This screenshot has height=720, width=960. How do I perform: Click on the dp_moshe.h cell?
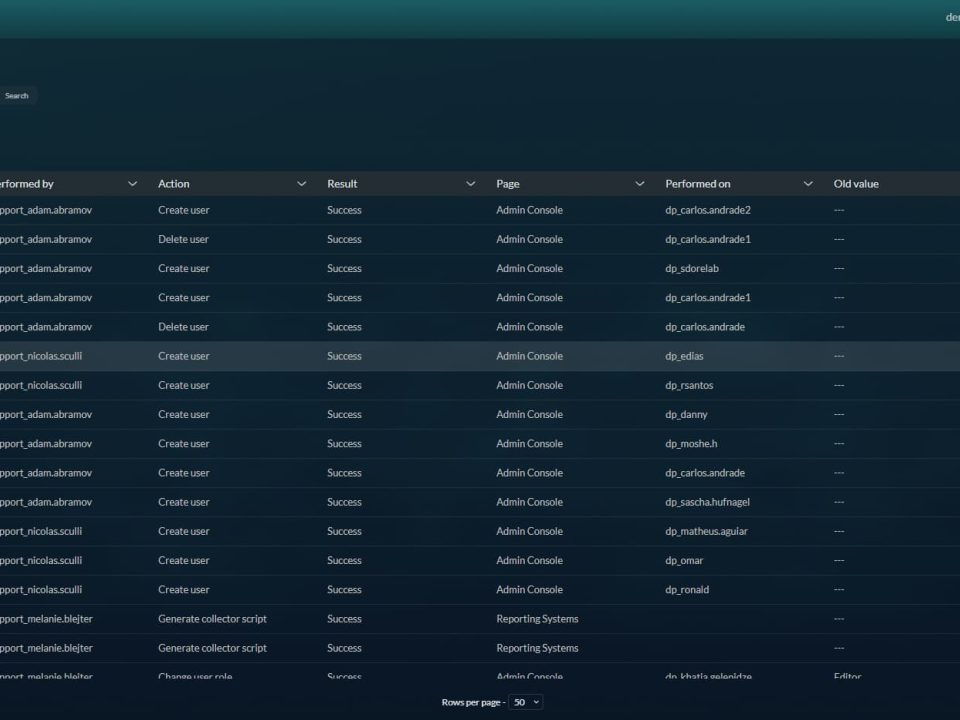(691, 443)
